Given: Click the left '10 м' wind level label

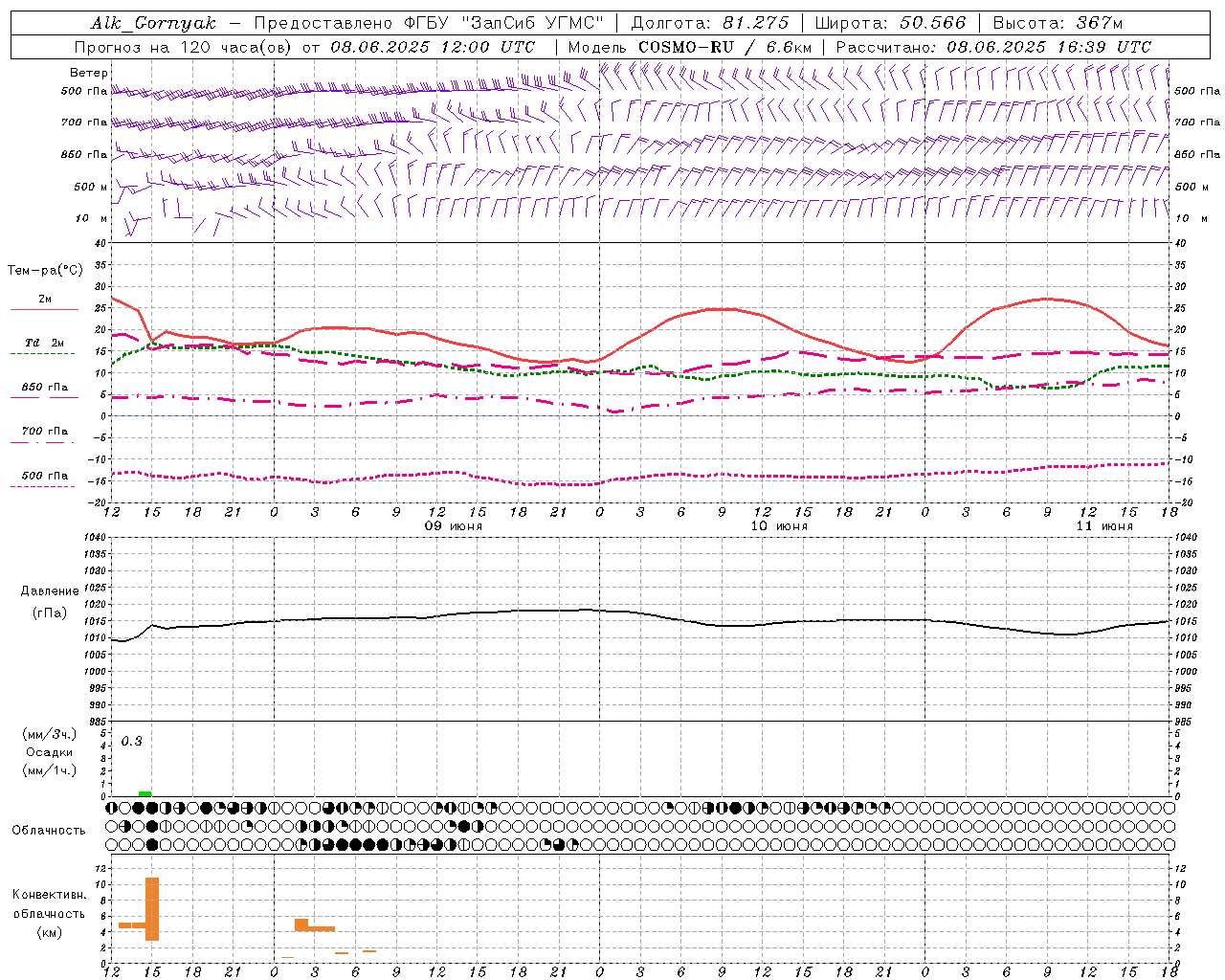Looking at the screenshot, I should tap(92, 218).
